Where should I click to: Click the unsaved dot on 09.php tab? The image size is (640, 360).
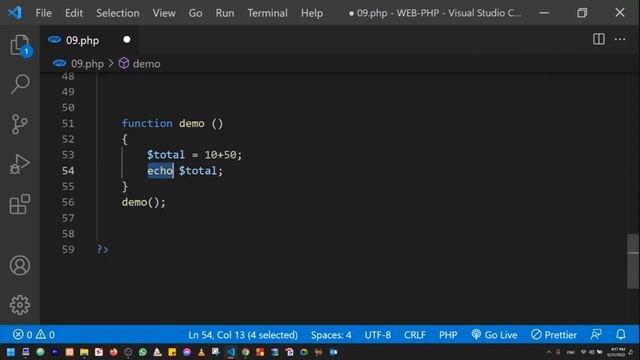(x=127, y=40)
